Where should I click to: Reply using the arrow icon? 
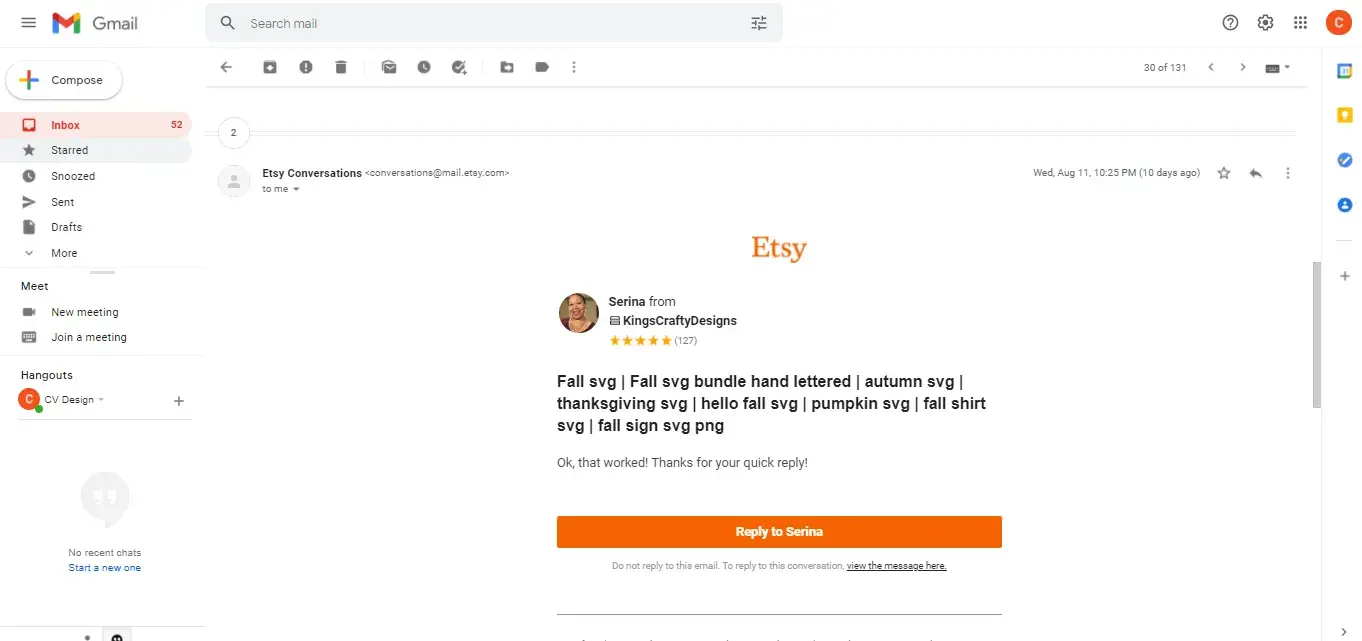[x=1256, y=173]
